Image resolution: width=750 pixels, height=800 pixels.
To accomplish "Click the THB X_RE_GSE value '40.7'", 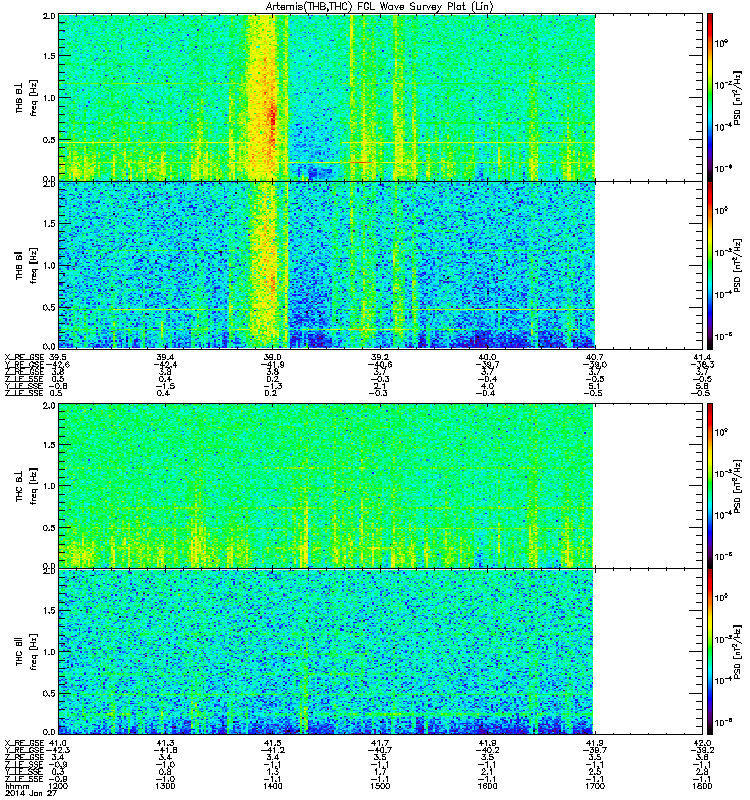I will point(595,357).
